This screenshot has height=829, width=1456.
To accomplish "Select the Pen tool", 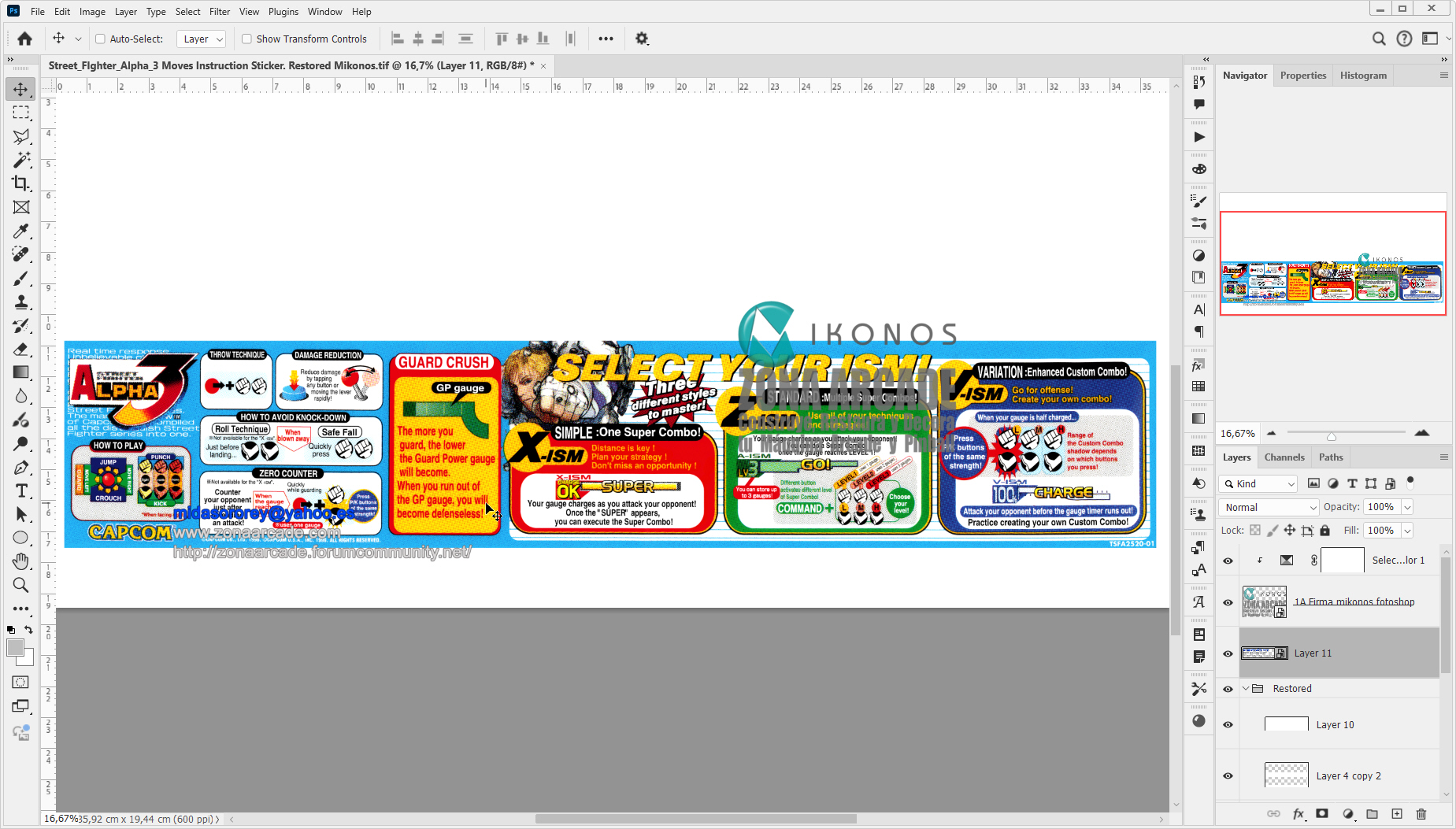I will (x=21, y=467).
